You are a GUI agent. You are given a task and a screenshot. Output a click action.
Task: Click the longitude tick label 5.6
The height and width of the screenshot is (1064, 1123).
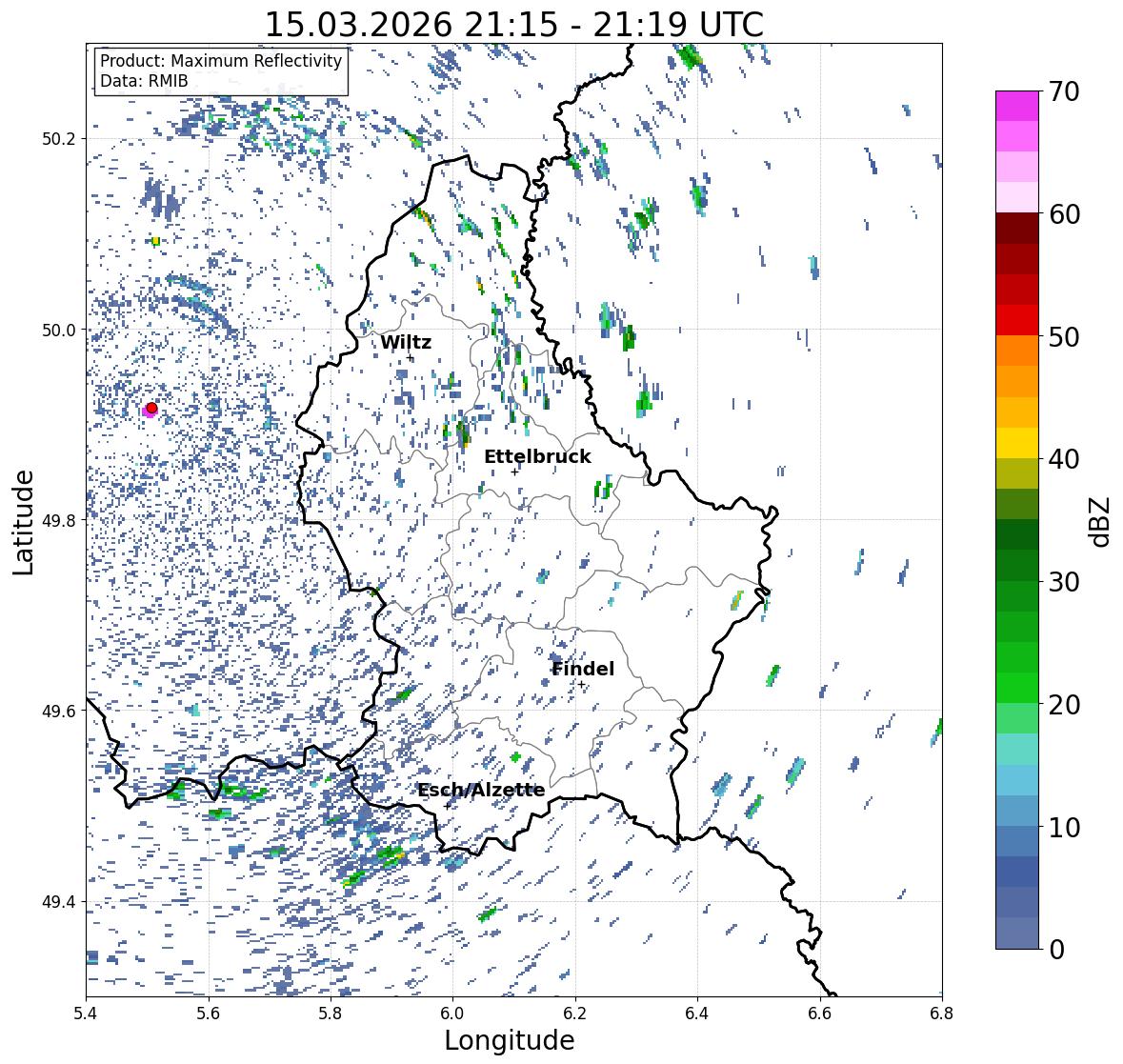point(208,1014)
